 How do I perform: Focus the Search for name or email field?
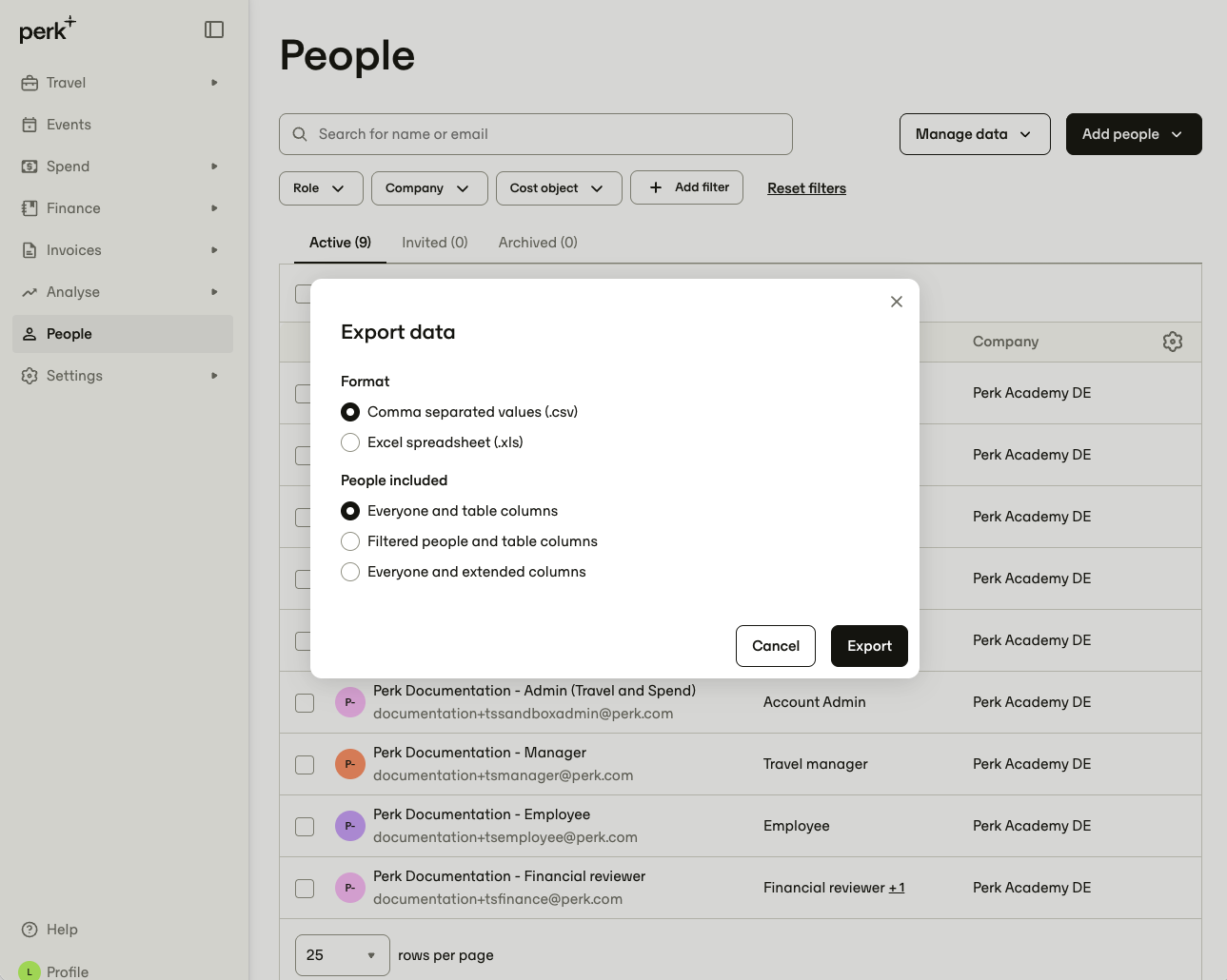[x=536, y=134]
